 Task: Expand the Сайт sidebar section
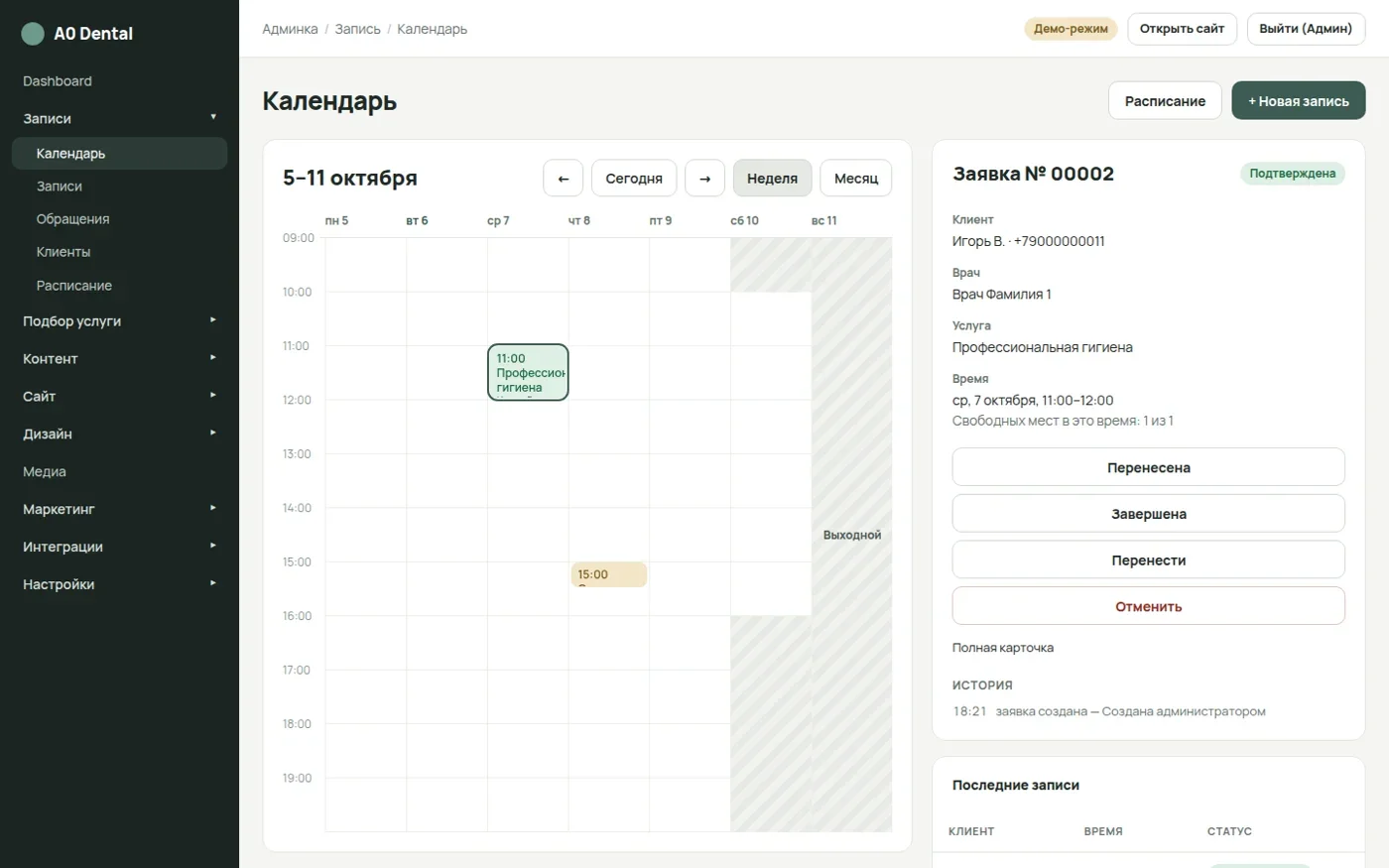[x=119, y=397]
